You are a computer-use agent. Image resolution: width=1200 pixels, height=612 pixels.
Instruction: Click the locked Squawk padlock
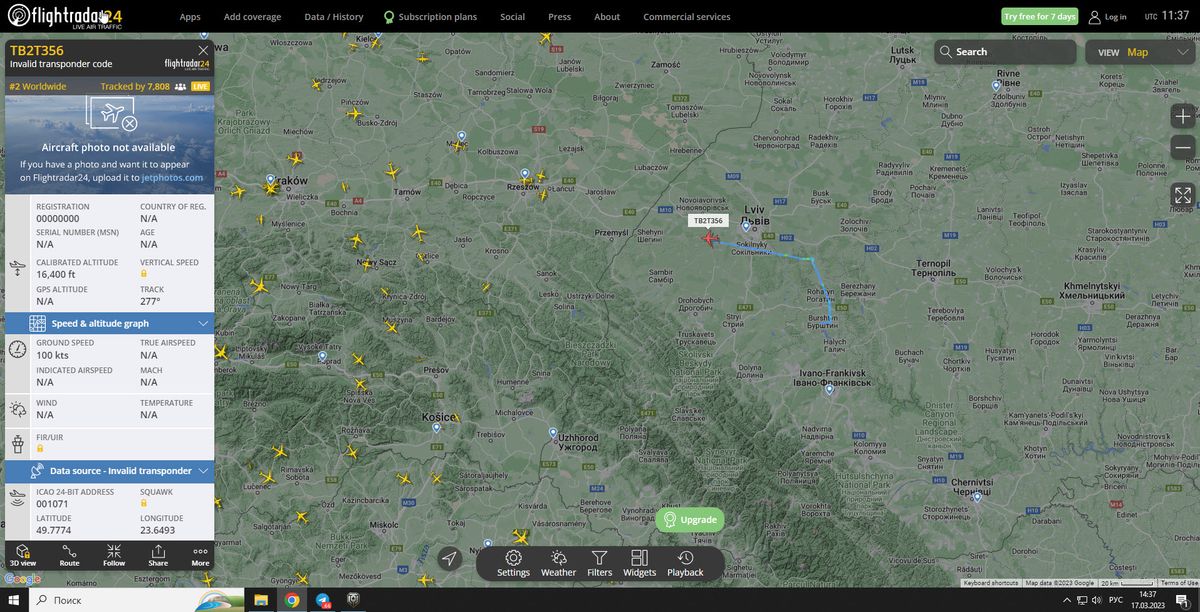pos(144,503)
